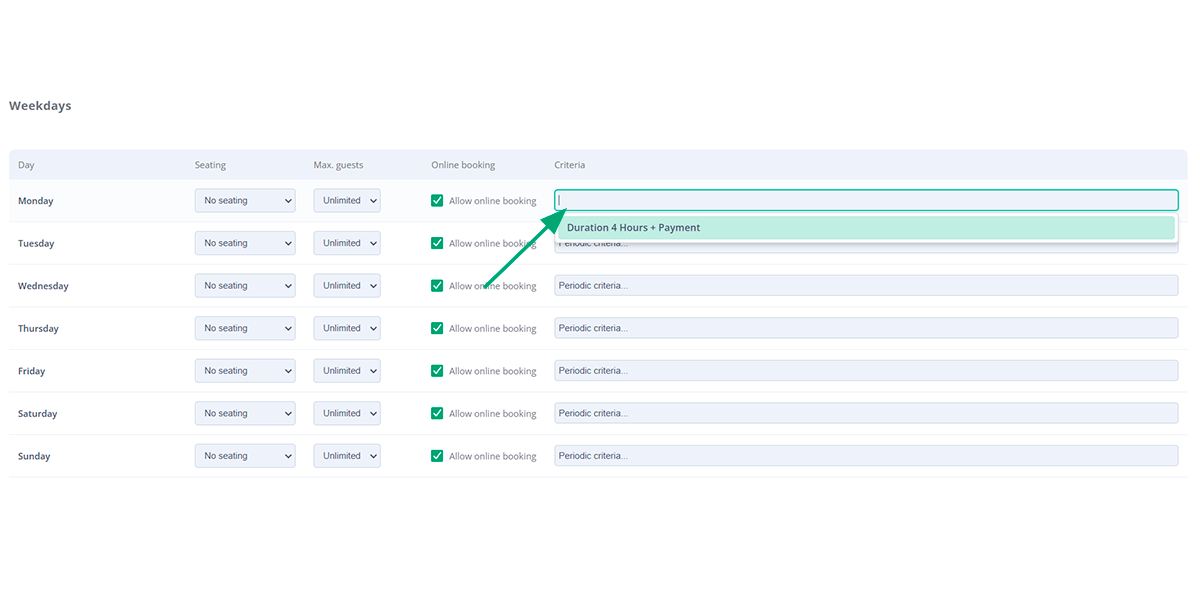Click the Periodic criteria field for Sunday
This screenshot has width=1200, height=600.
[x=866, y=455]
